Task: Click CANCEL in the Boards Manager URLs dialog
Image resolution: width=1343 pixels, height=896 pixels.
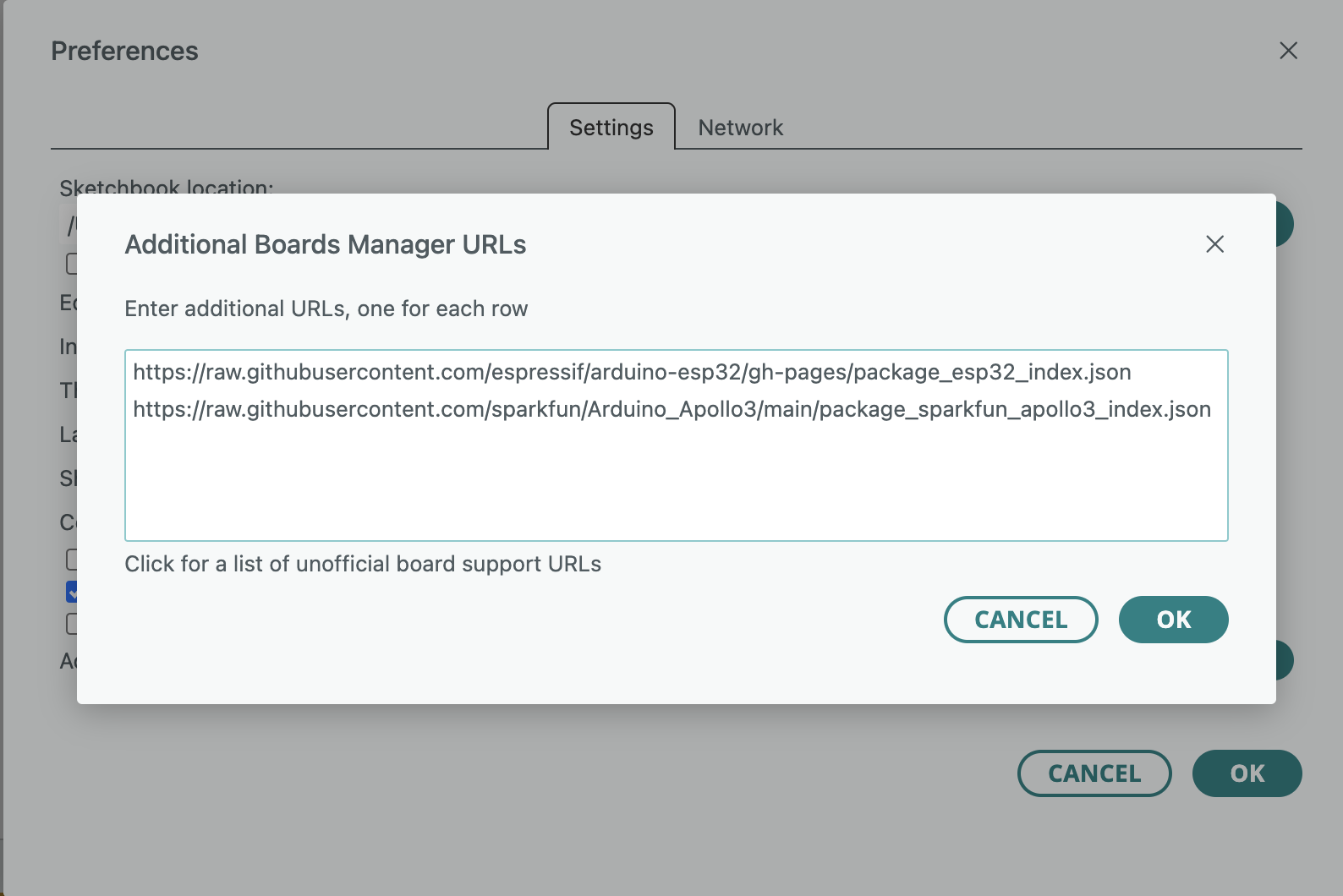Action: click(1021, 620)
